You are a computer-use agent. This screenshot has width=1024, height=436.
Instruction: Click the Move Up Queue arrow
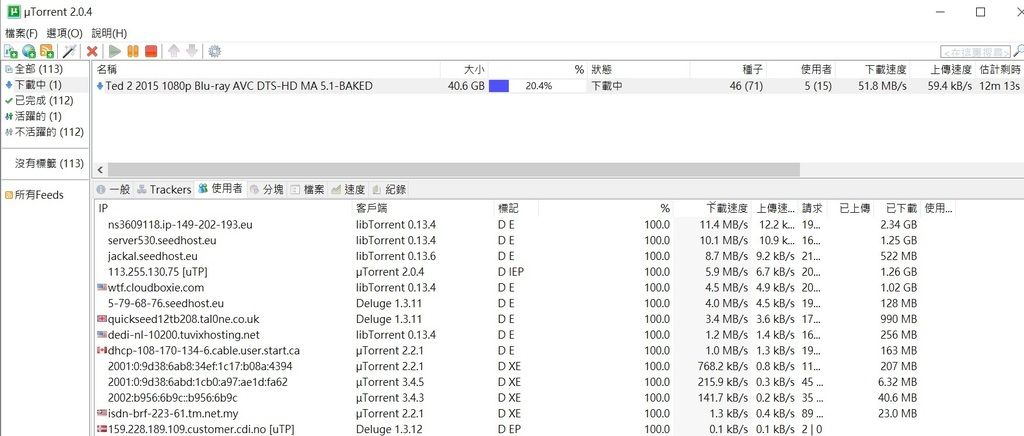(174, 51)
